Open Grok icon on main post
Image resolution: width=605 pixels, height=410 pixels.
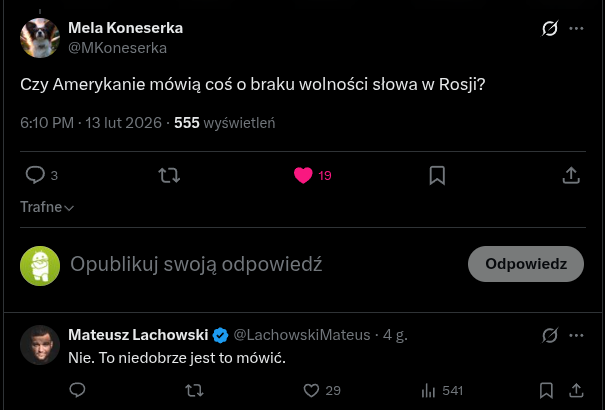pos(549,29)
